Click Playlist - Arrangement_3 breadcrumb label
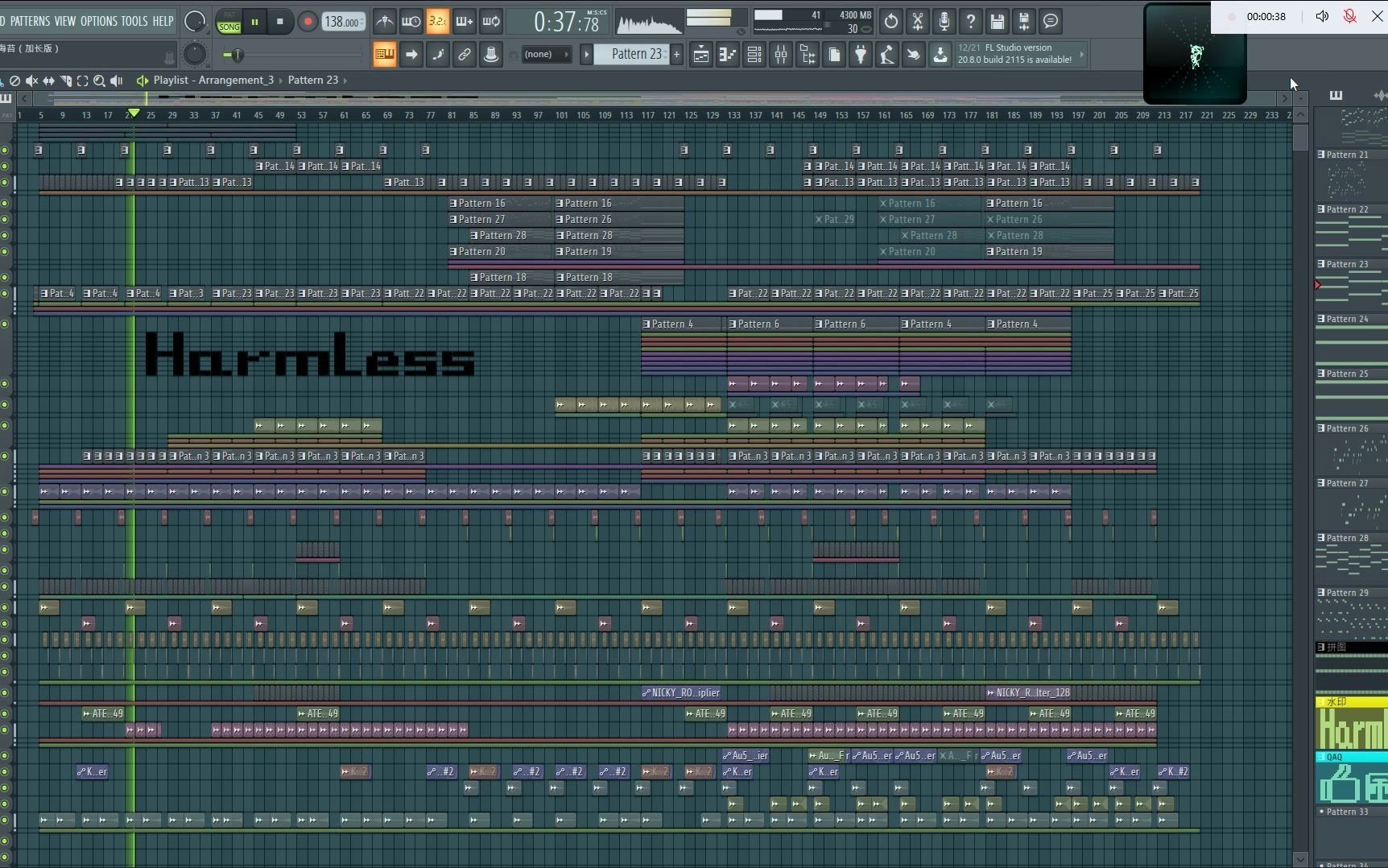This screenshot has width=1388, height=868. 213,81
